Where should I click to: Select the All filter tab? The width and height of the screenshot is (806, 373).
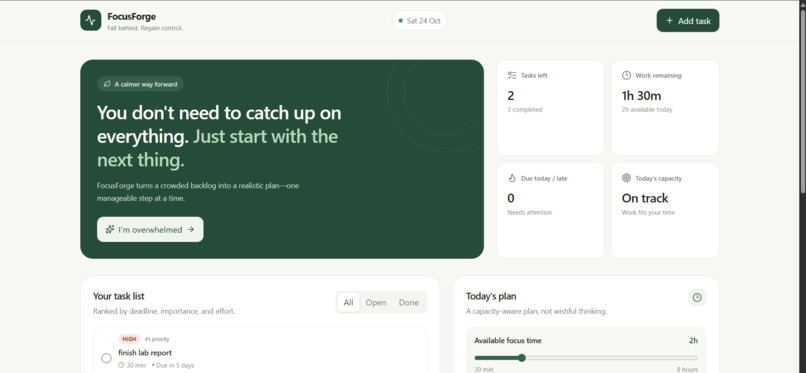pos(349,303)
